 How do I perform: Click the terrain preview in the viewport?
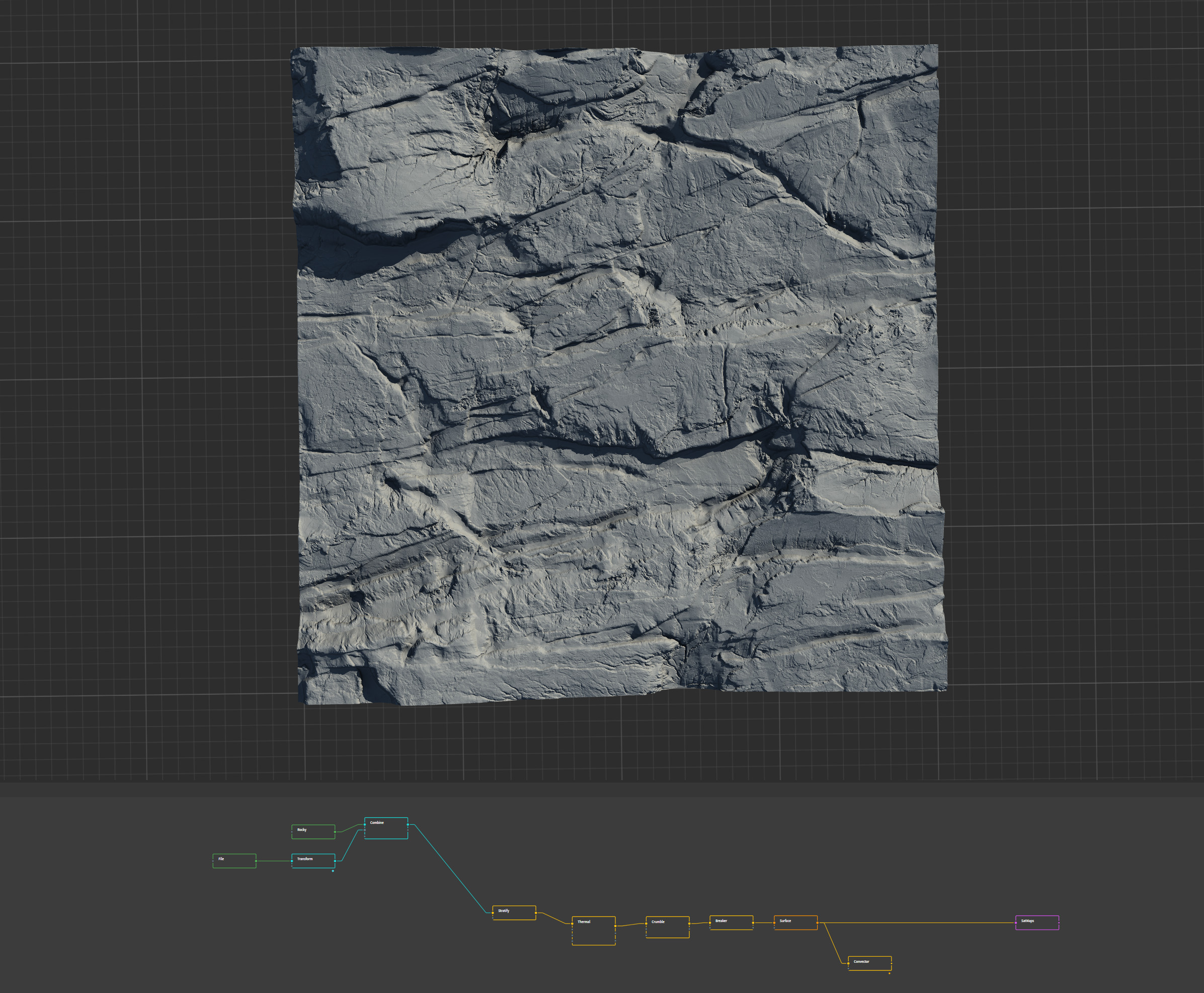620,374
